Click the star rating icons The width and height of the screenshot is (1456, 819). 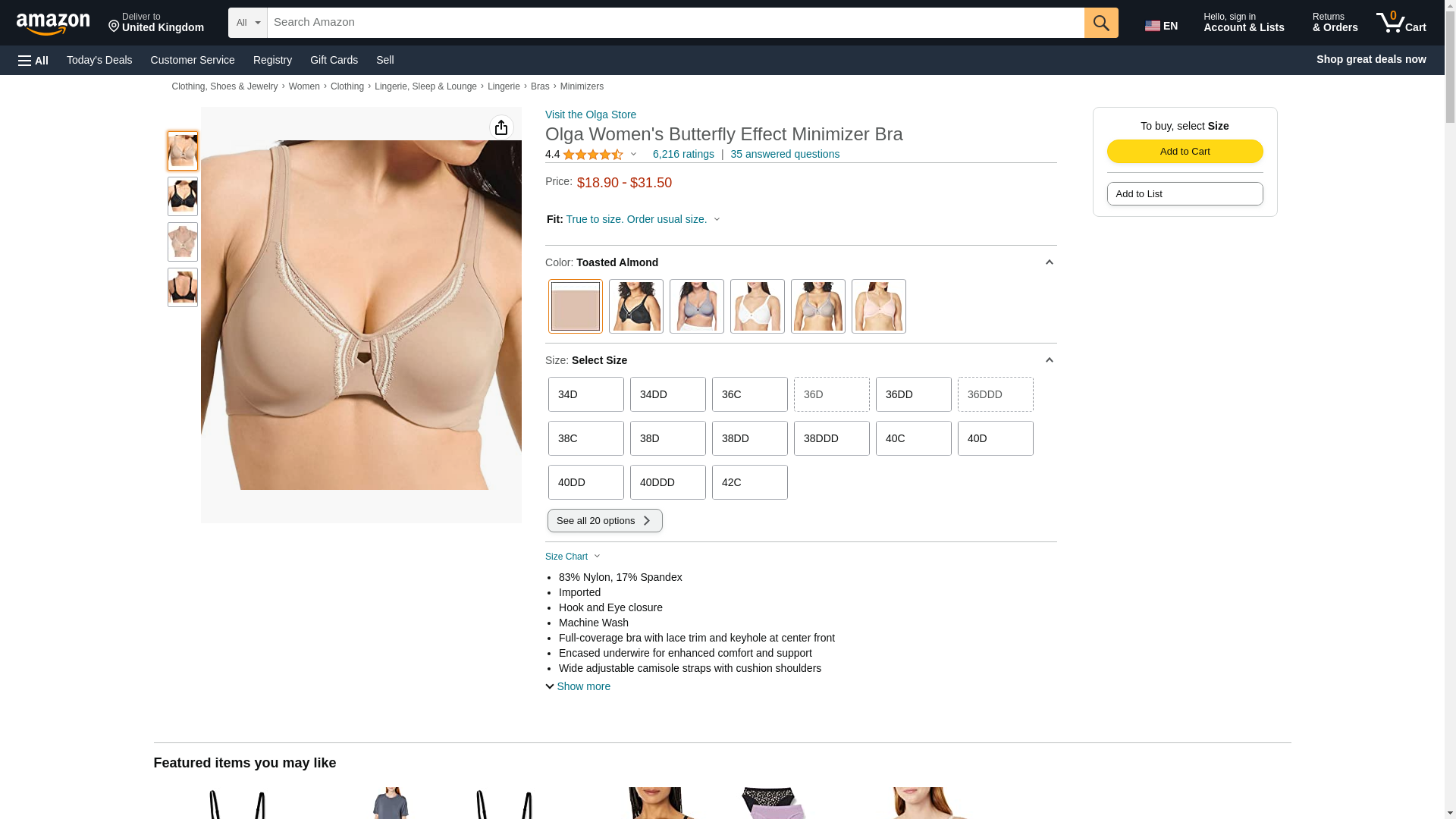tap(593, 155)
